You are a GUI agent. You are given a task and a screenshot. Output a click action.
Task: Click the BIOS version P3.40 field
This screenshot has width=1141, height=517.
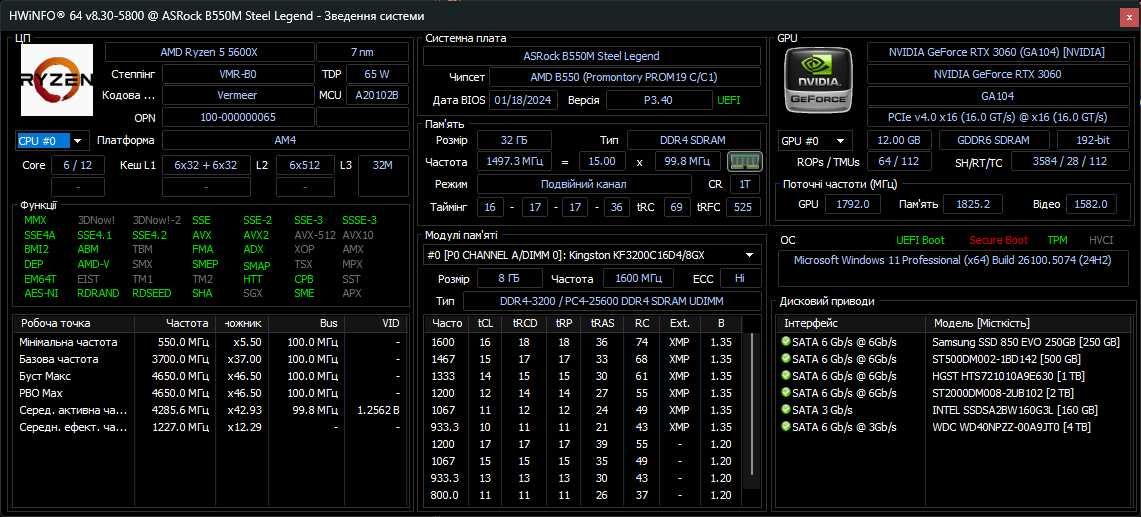659,100
